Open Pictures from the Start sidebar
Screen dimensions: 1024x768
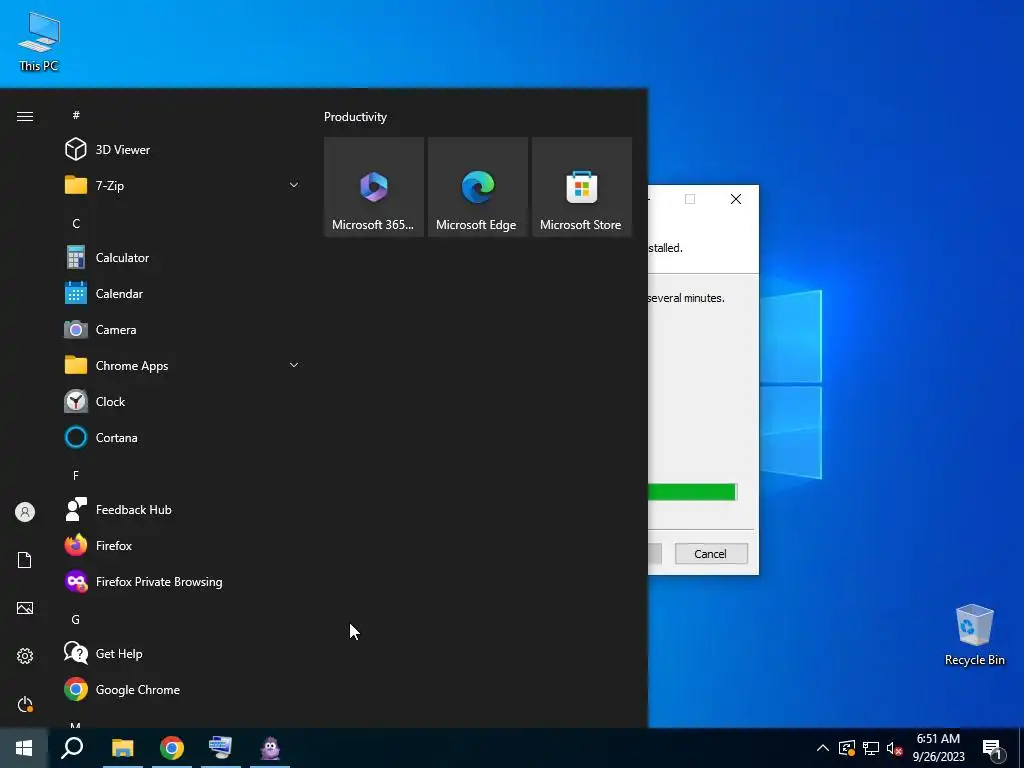point(25,608)
